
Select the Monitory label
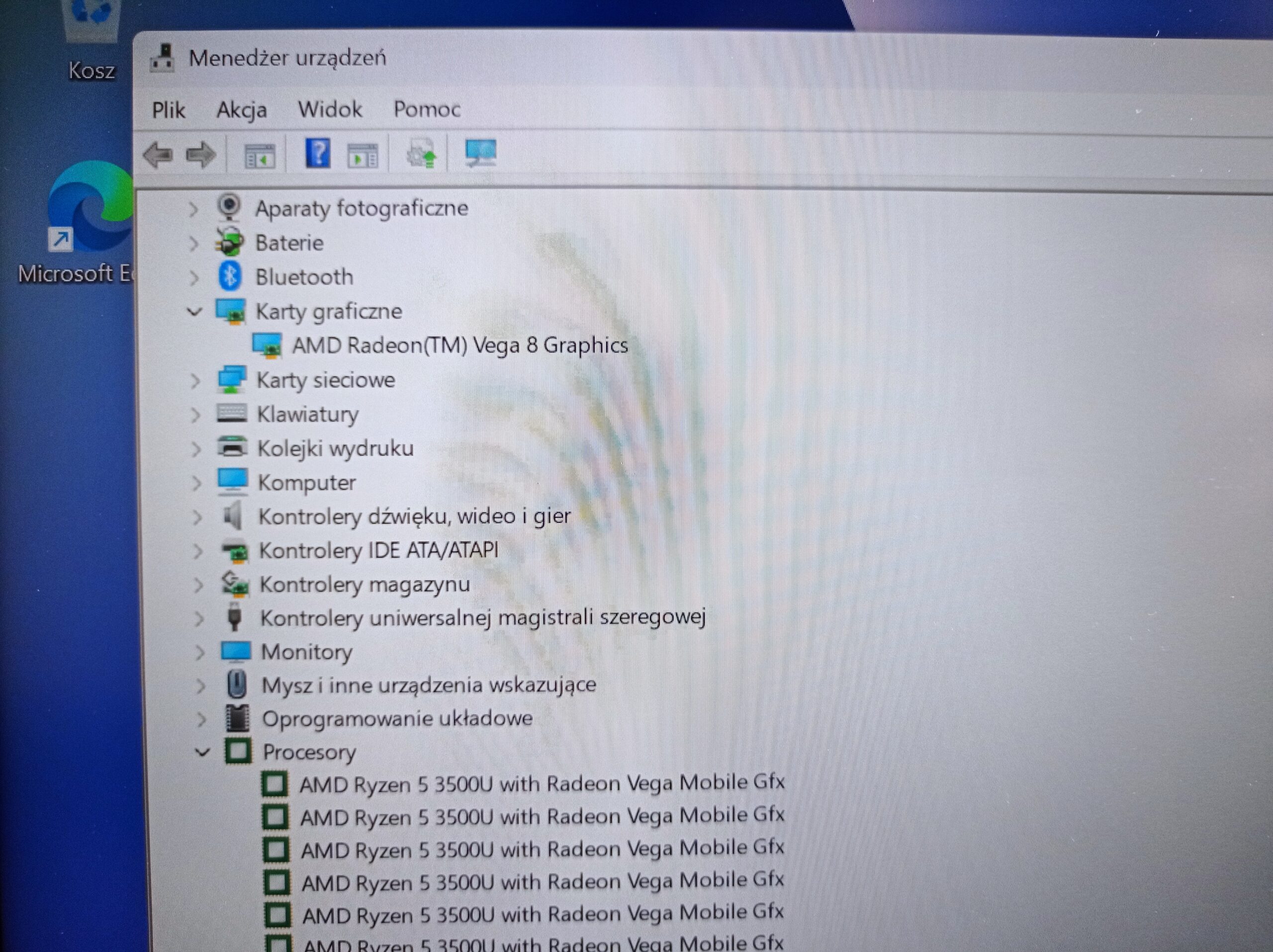pyautogui.click(x=307, y=652)
